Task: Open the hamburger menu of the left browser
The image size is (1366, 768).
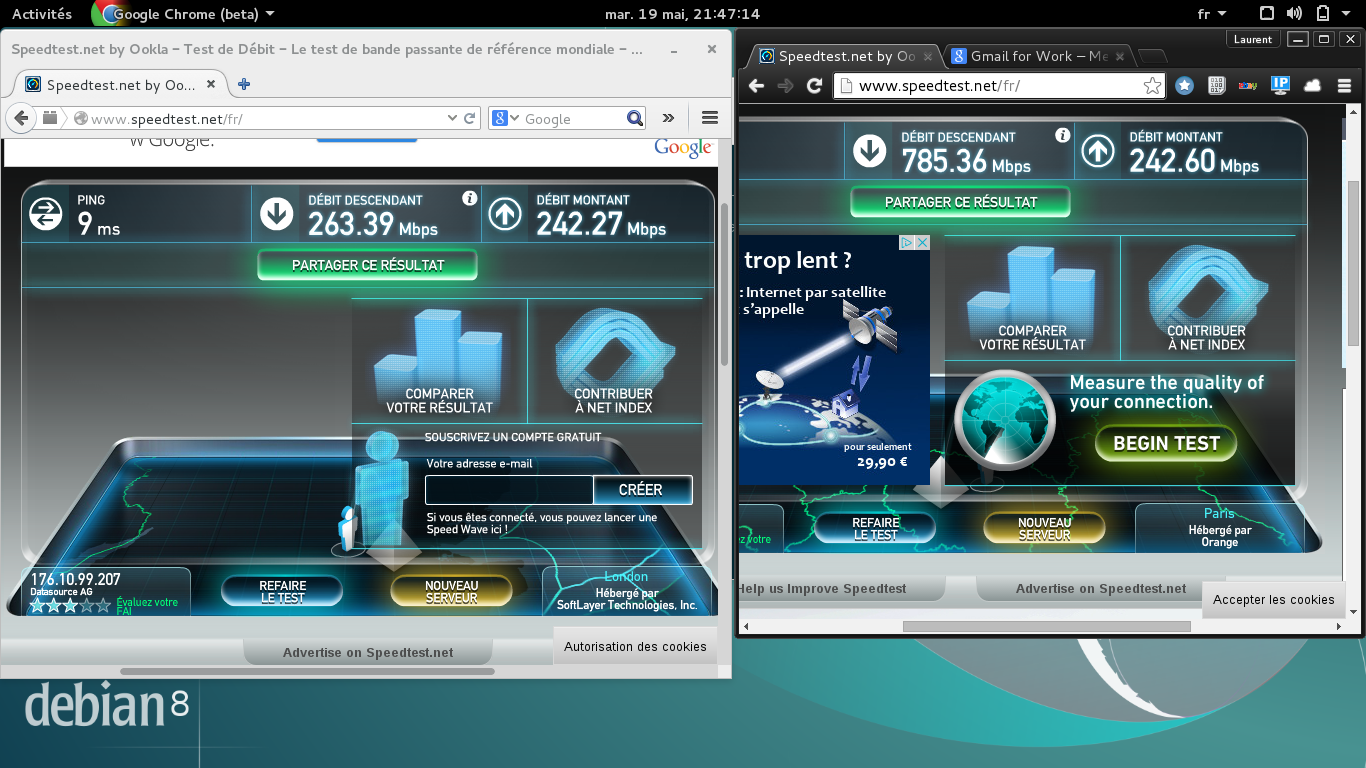Action: click(x=710, y=118)
